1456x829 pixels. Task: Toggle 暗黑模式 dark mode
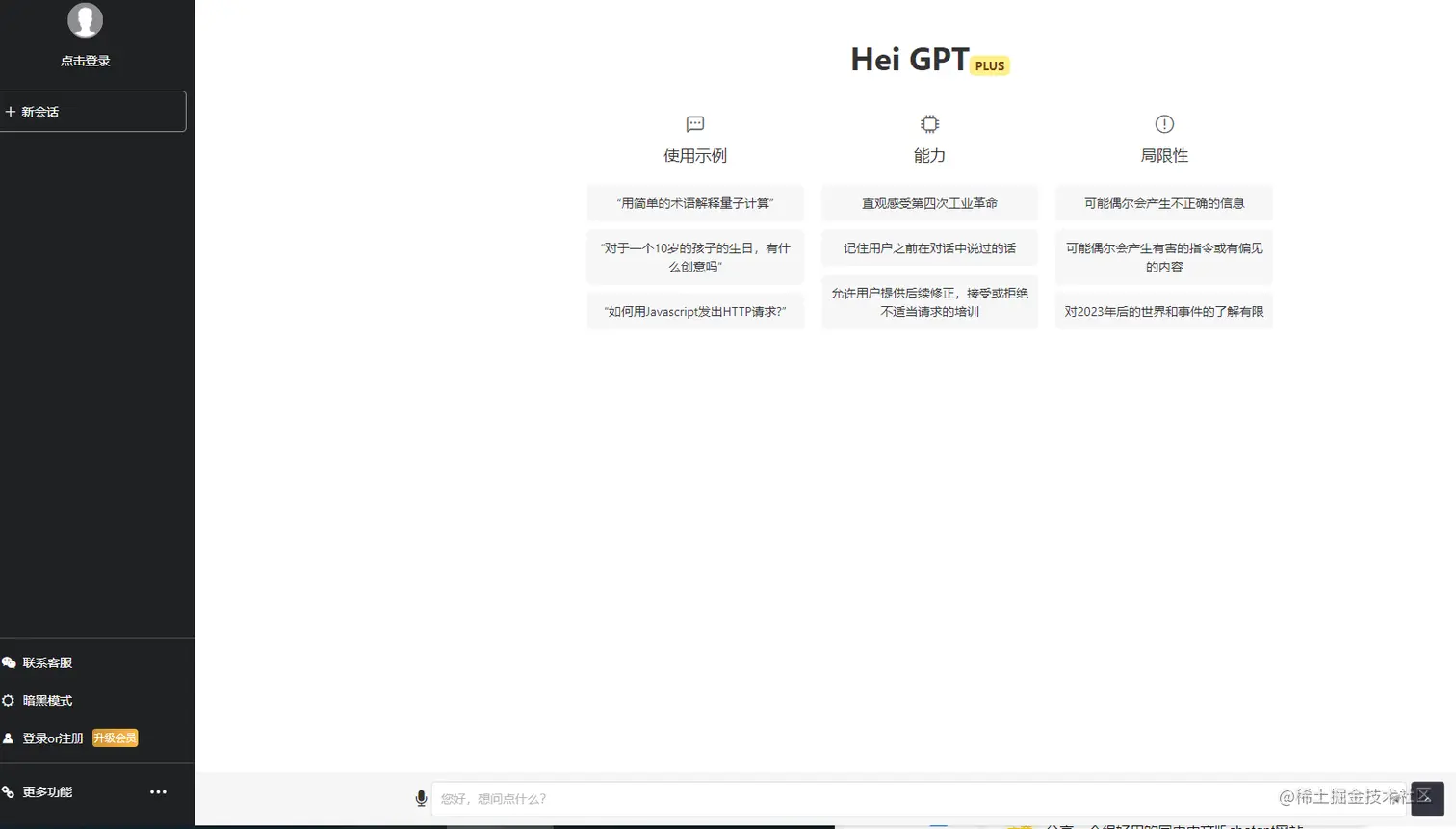47,700
